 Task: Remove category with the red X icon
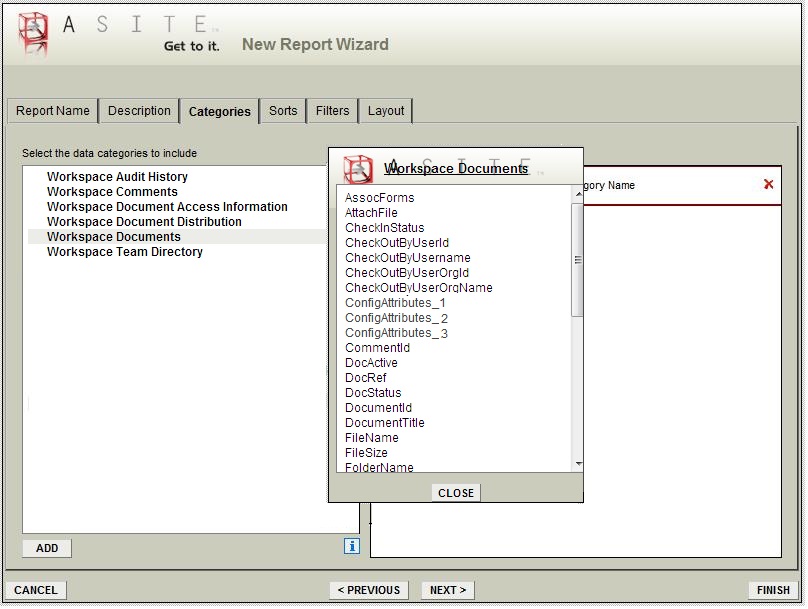(x=768, y=184)
